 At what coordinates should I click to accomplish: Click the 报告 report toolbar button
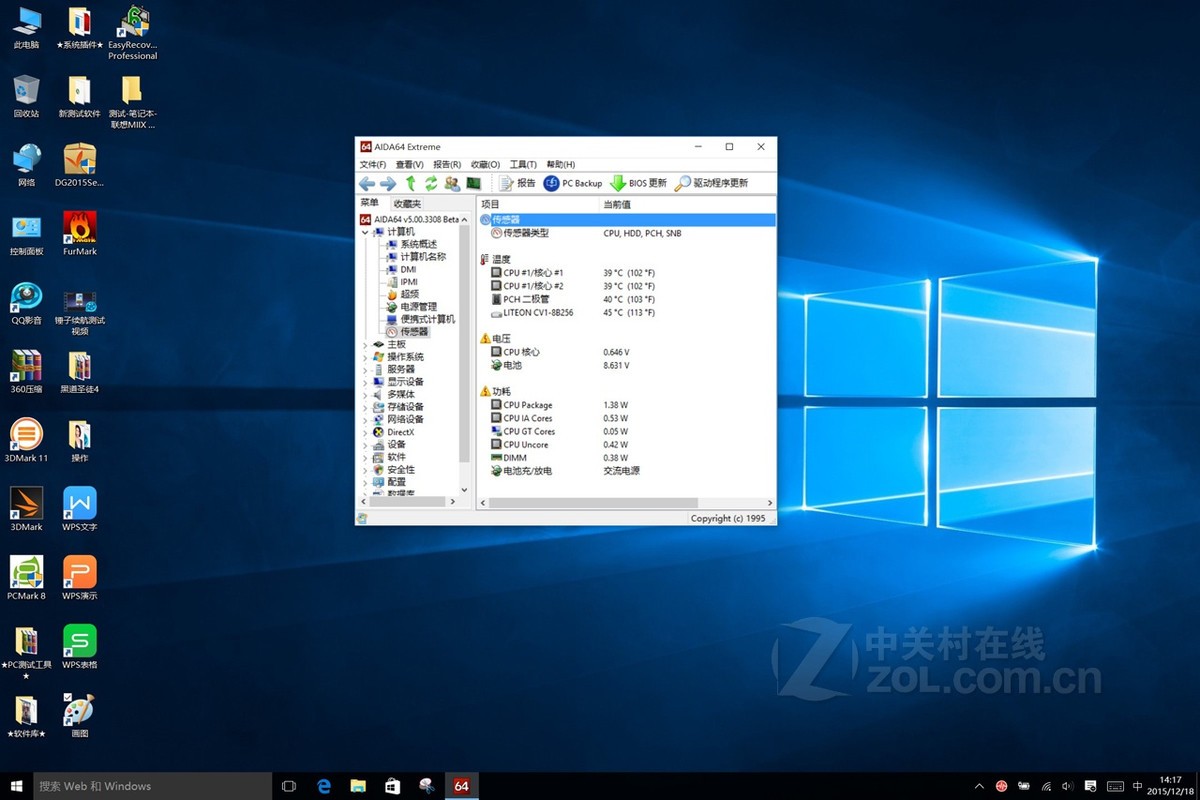[x=517, y=183]
